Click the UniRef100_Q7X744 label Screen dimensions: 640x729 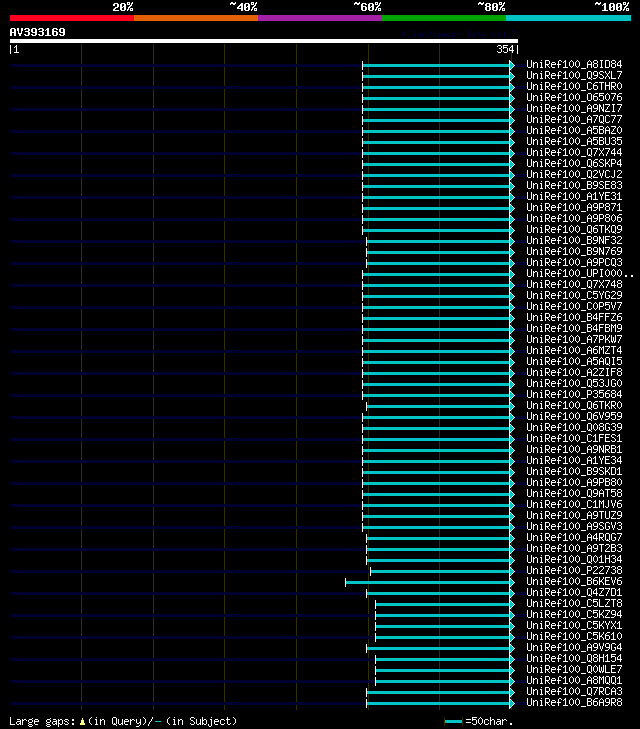pyautogui.click(x=574, y=152)
